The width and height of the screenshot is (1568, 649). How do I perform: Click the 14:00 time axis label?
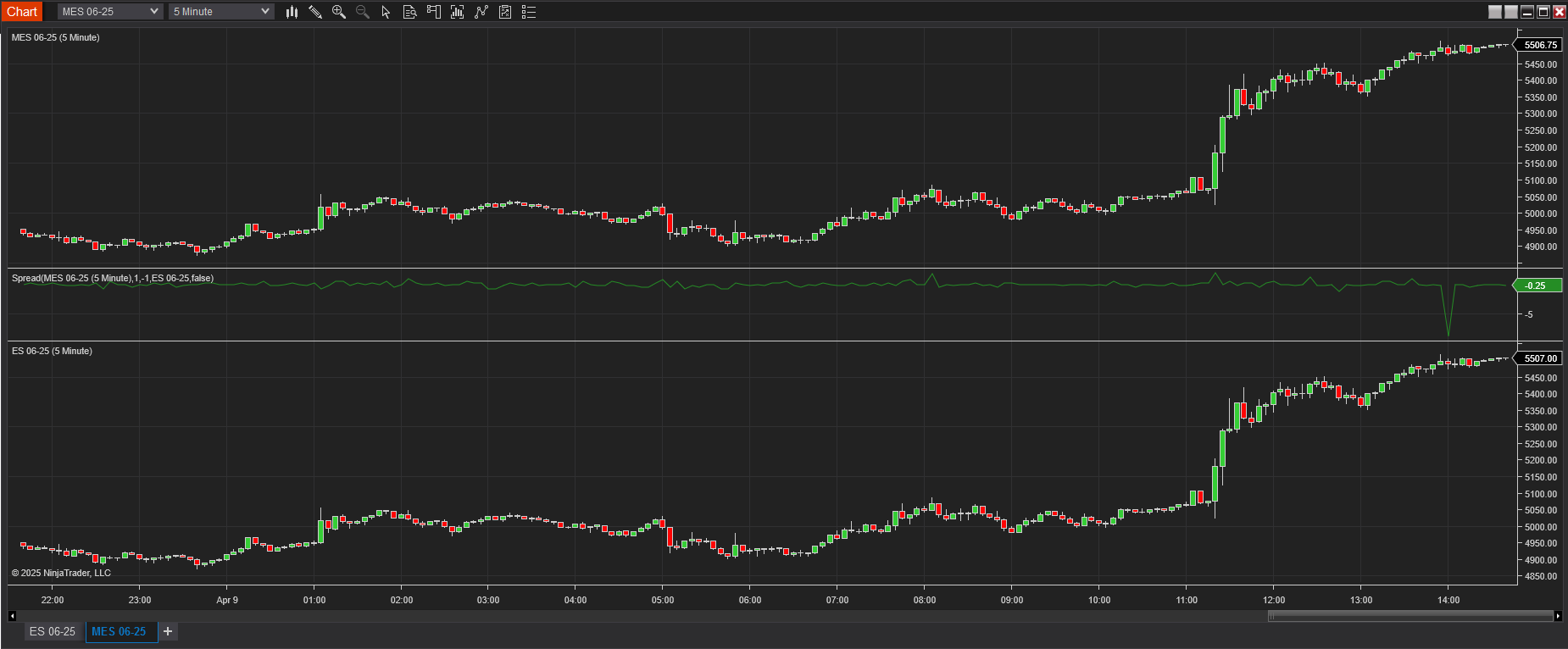1448,600
